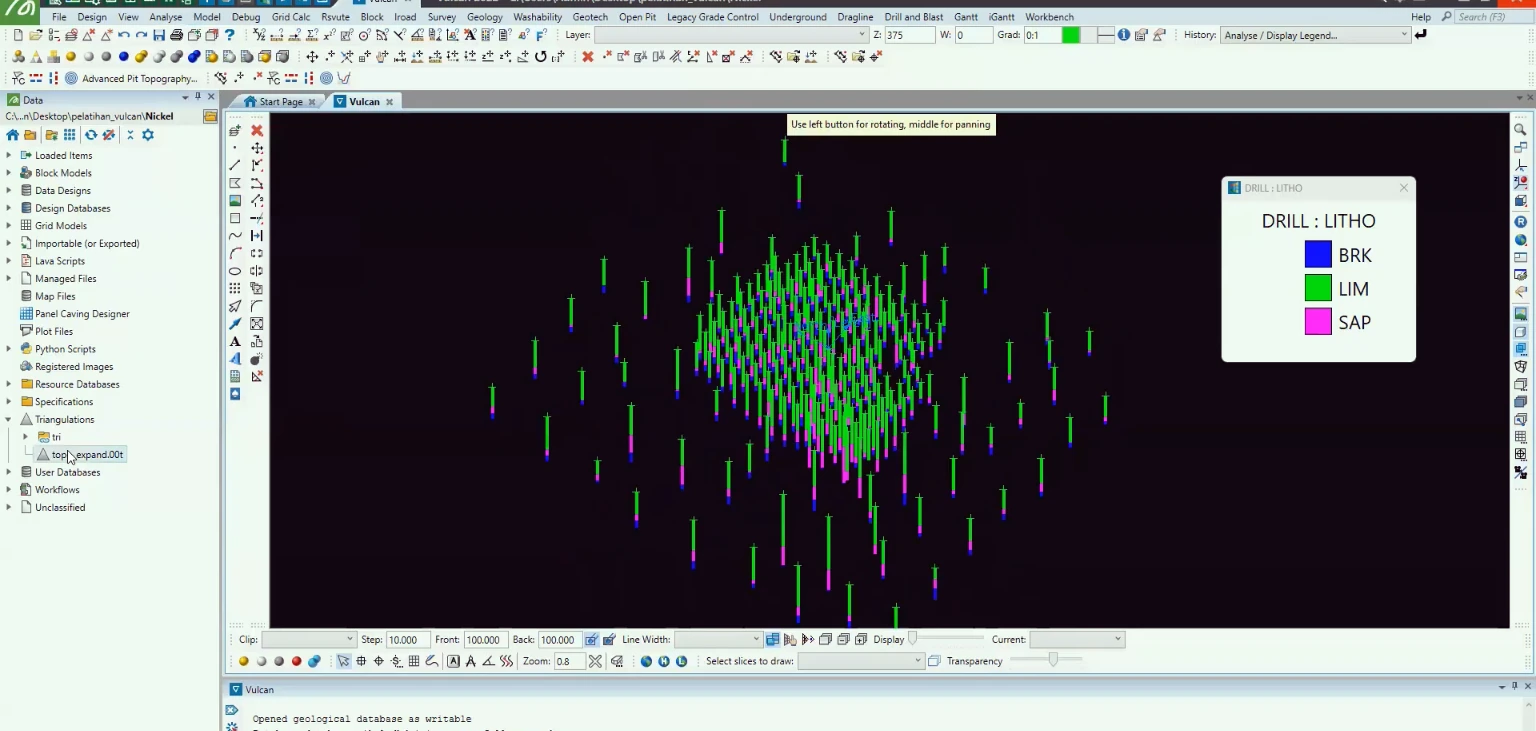Screen dimensions: 1536x731
Task: Select the Registered Images item
Action: click(74, 367)
